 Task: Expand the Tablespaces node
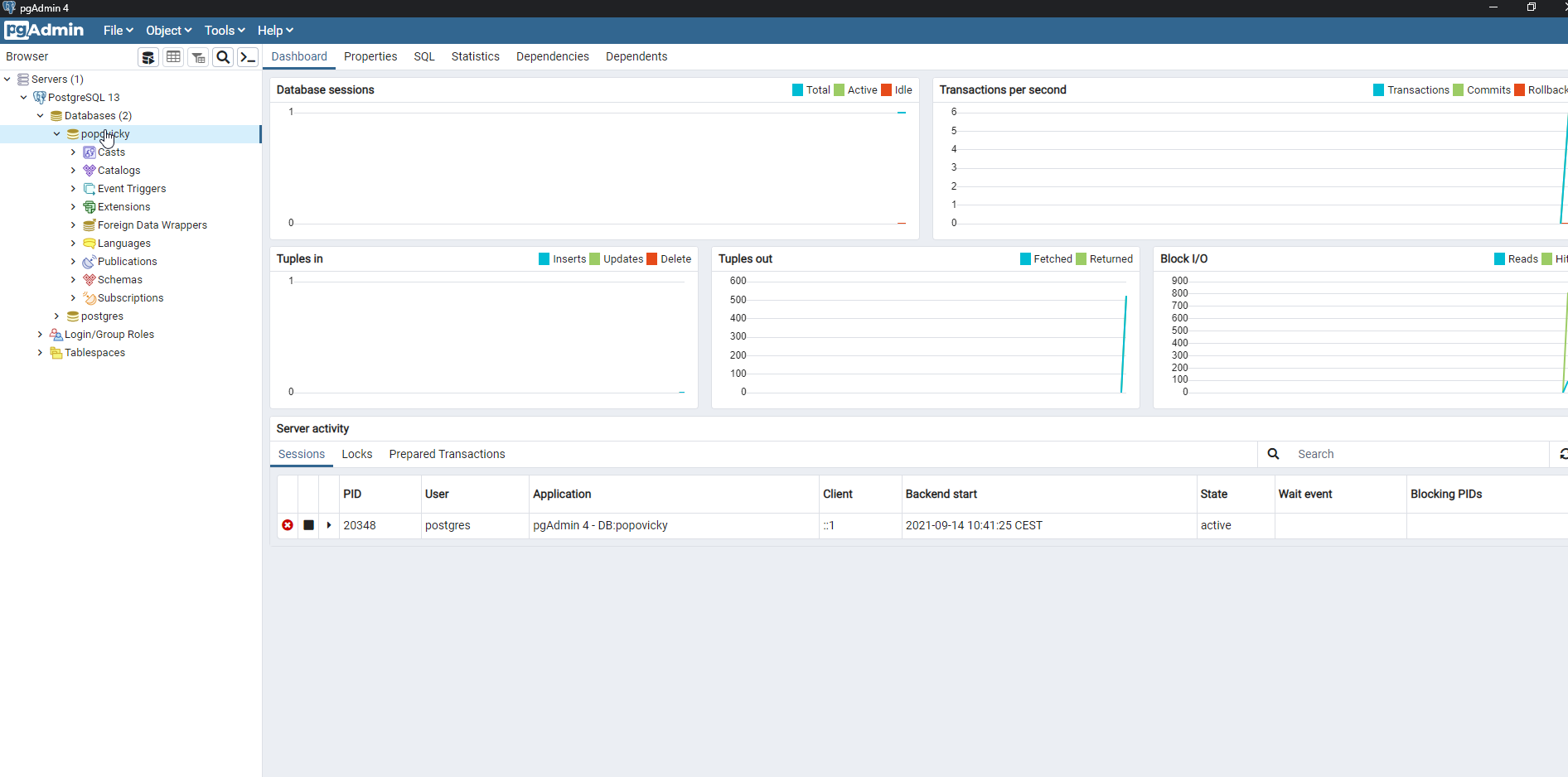(x=41, y=353)
